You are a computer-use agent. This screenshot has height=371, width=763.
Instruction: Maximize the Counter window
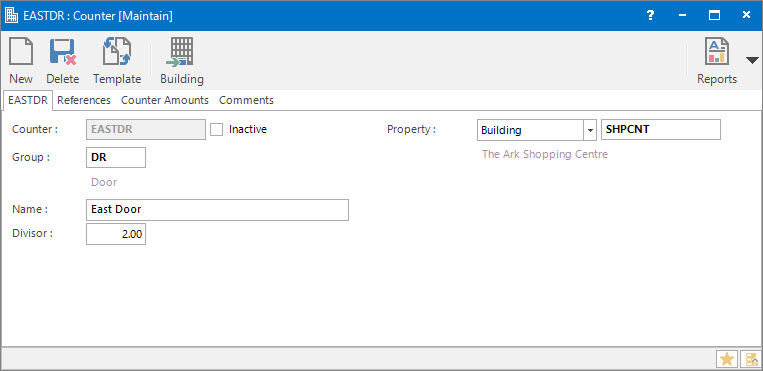point(714,15)
